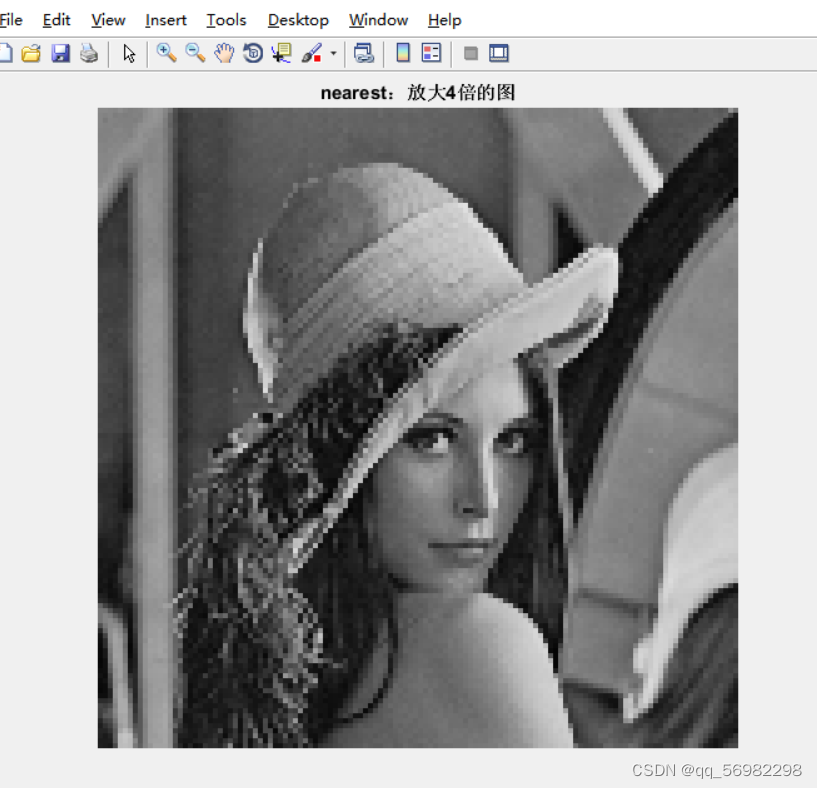Viewport: 817px width, 788px height.
Task: Select the Rotate 3D tool
Action: [x=253, y=53]
